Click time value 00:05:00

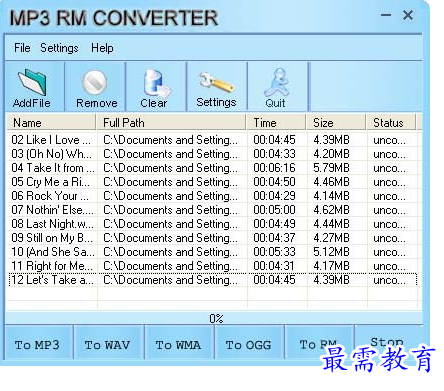274,210
